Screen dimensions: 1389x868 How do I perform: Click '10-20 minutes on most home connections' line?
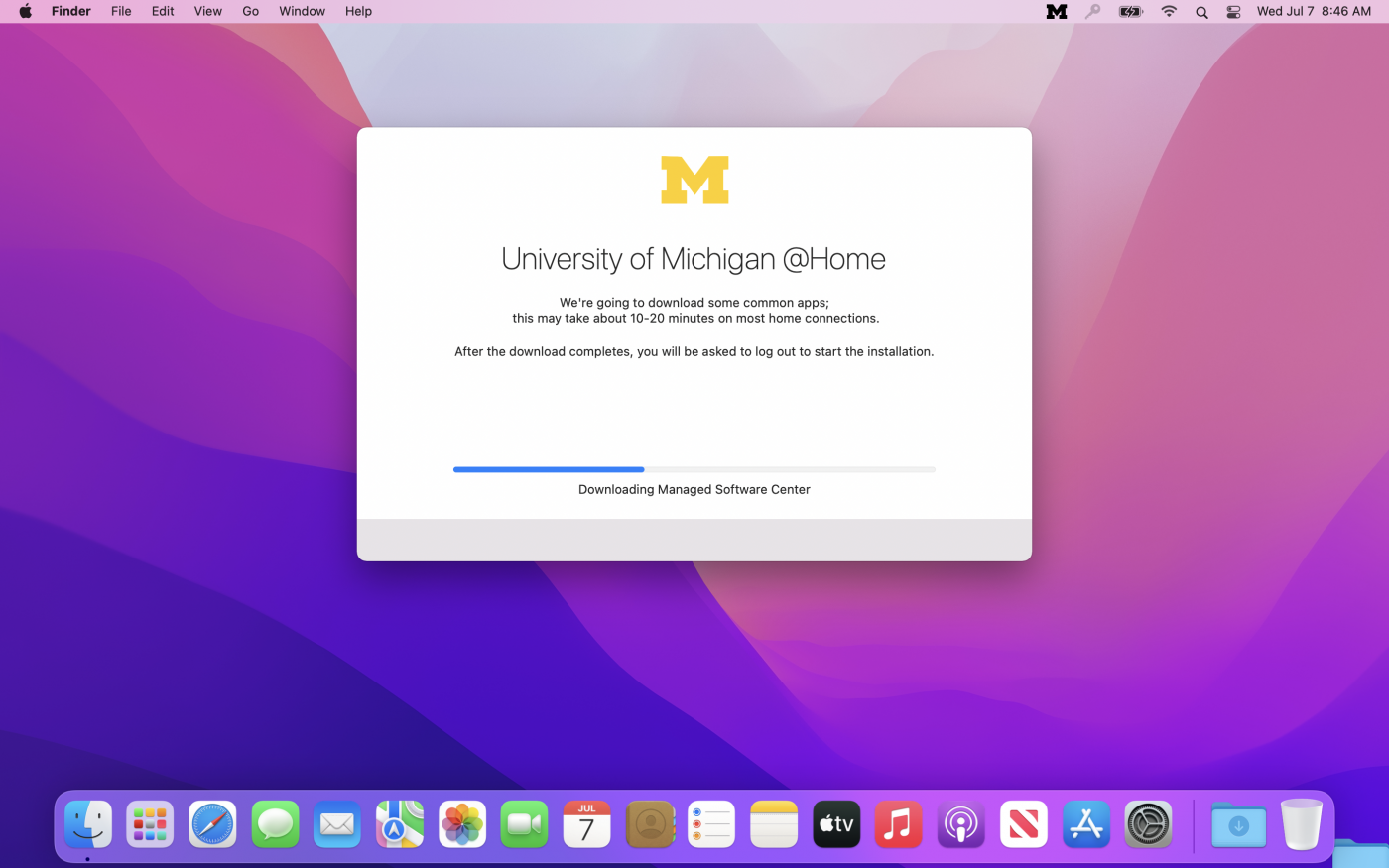click(x=695, y=318)
